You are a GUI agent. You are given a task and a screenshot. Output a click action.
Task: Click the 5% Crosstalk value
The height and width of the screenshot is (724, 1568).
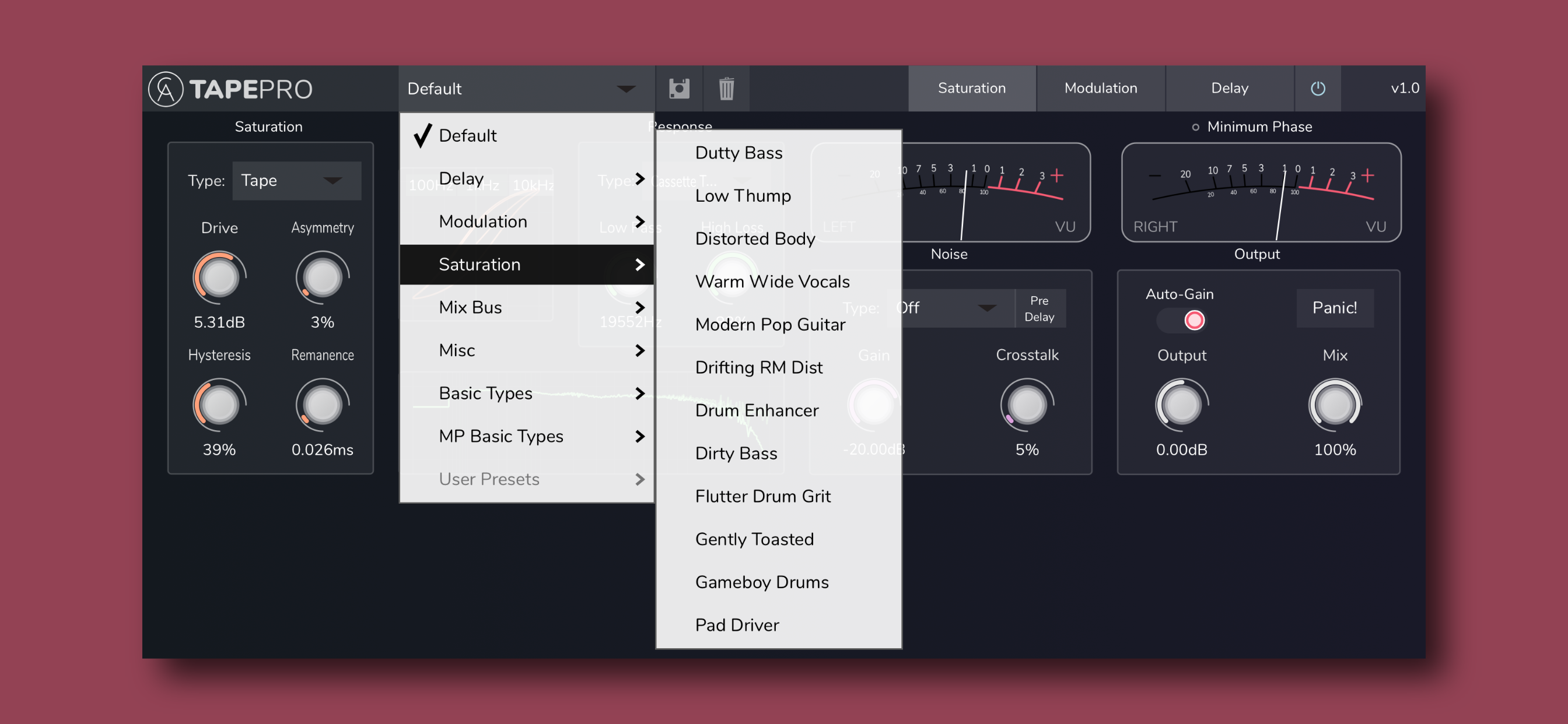click(x=1027, y=450)
